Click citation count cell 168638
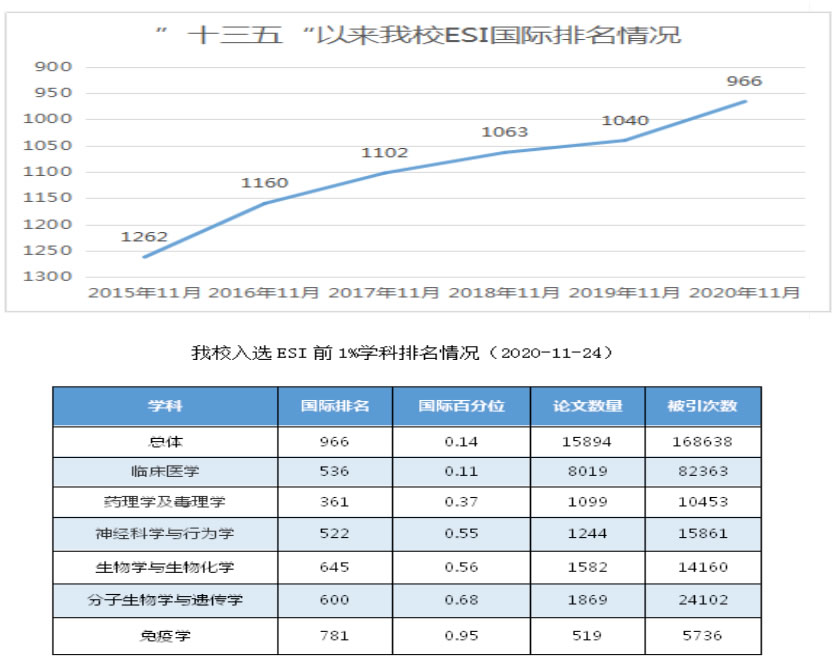 point(703,442)
